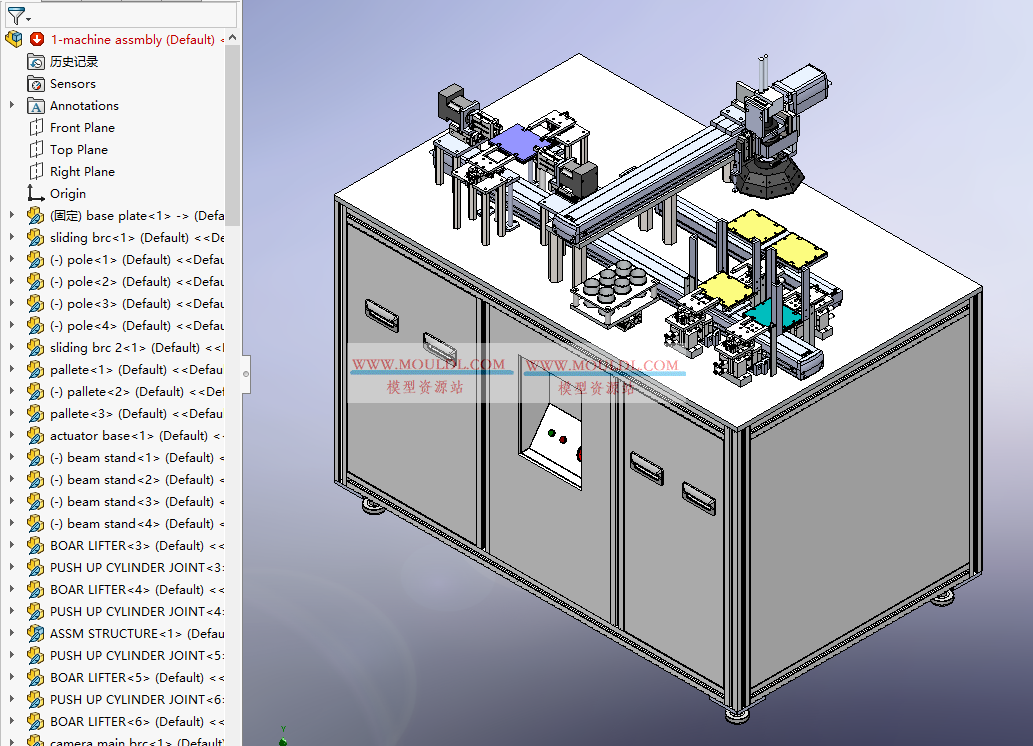1033x746 pixels.
Task: Select the Sensors folder icon
Action: [36, 84]
